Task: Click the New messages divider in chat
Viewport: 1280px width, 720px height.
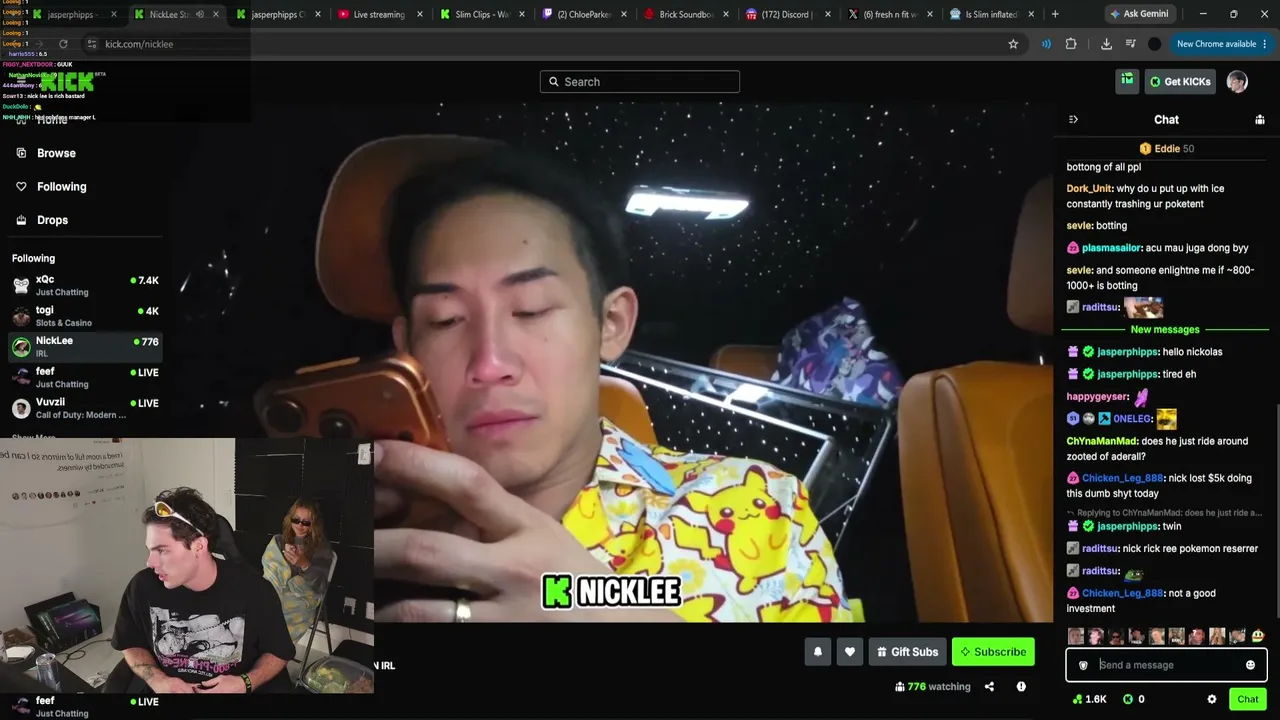Action: coord(1165,329)
